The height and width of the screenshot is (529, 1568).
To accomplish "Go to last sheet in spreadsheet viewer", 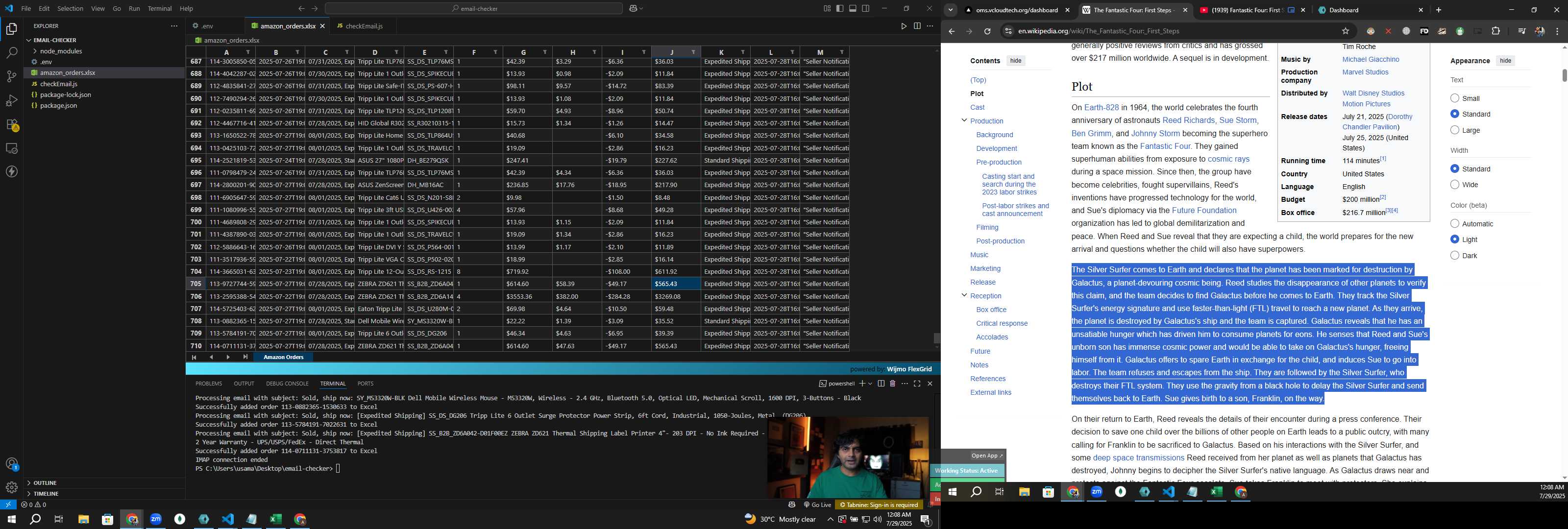I will tap(245, 358).
